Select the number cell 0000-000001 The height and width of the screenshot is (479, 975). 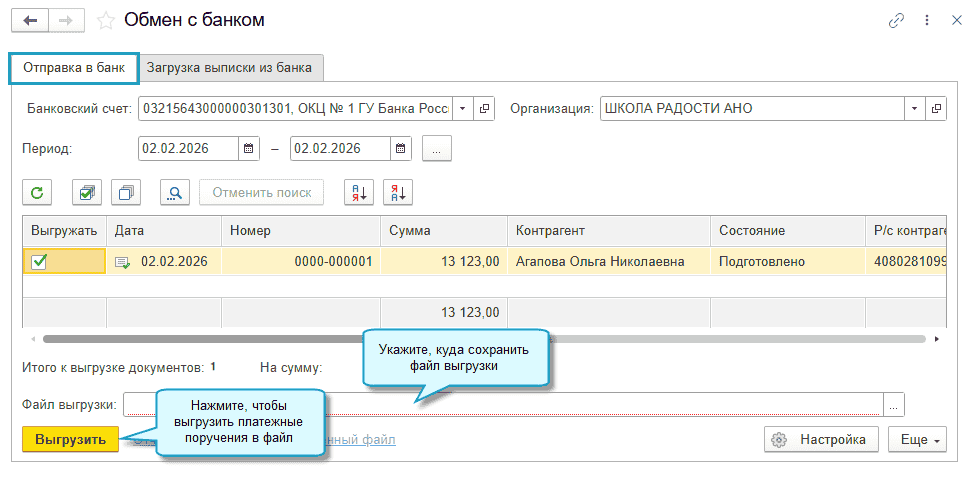point(301,261)
